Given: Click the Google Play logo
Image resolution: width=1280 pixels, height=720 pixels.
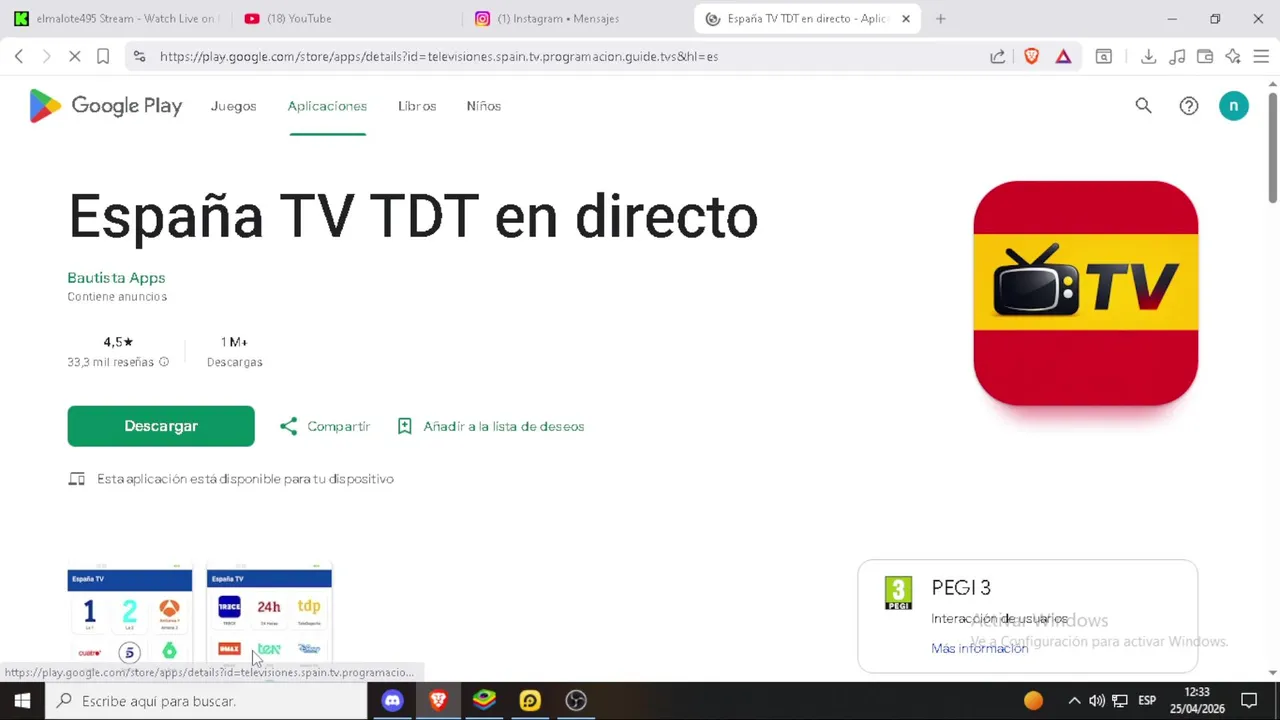Looking at the screenshot, I should [105, 106].
